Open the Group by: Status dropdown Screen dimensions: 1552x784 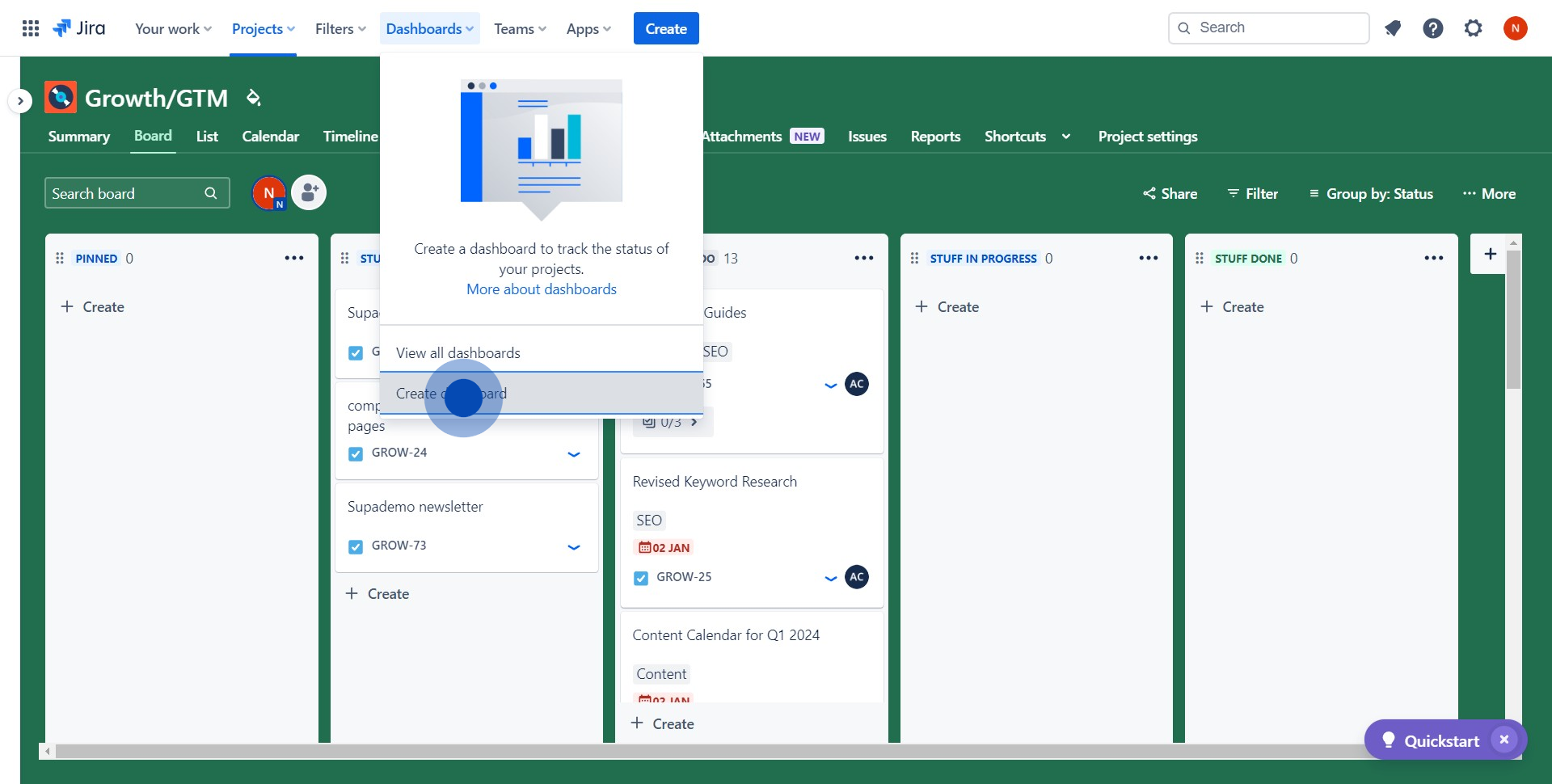(x=1371, y=194)
